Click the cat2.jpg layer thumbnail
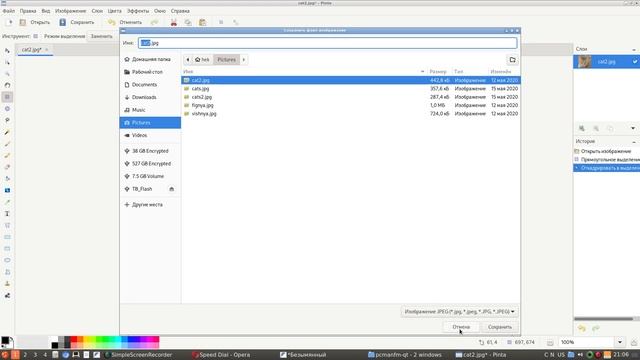 tap(585, 62)
